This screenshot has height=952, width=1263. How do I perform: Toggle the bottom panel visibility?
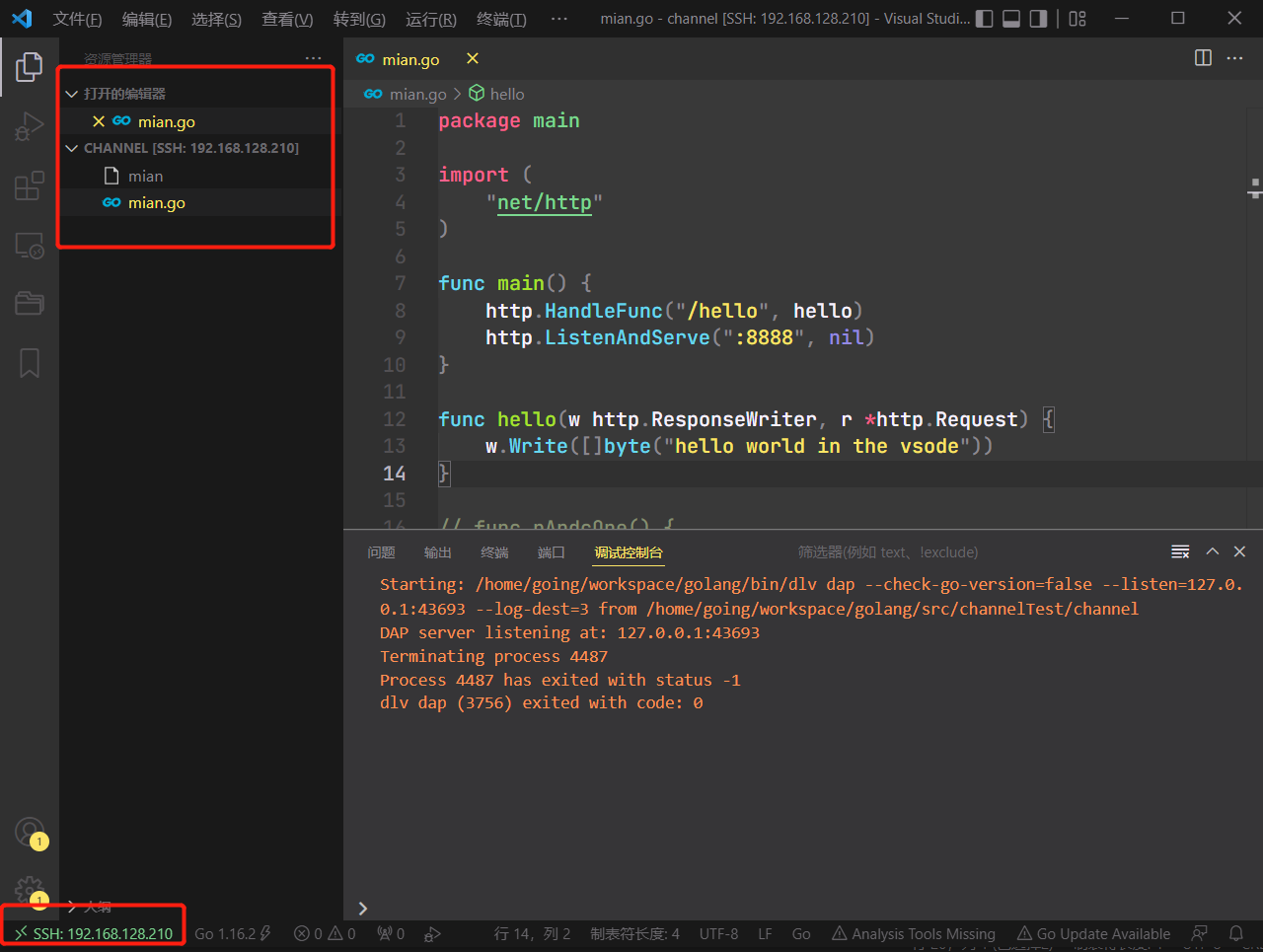tap(1011, 19)
